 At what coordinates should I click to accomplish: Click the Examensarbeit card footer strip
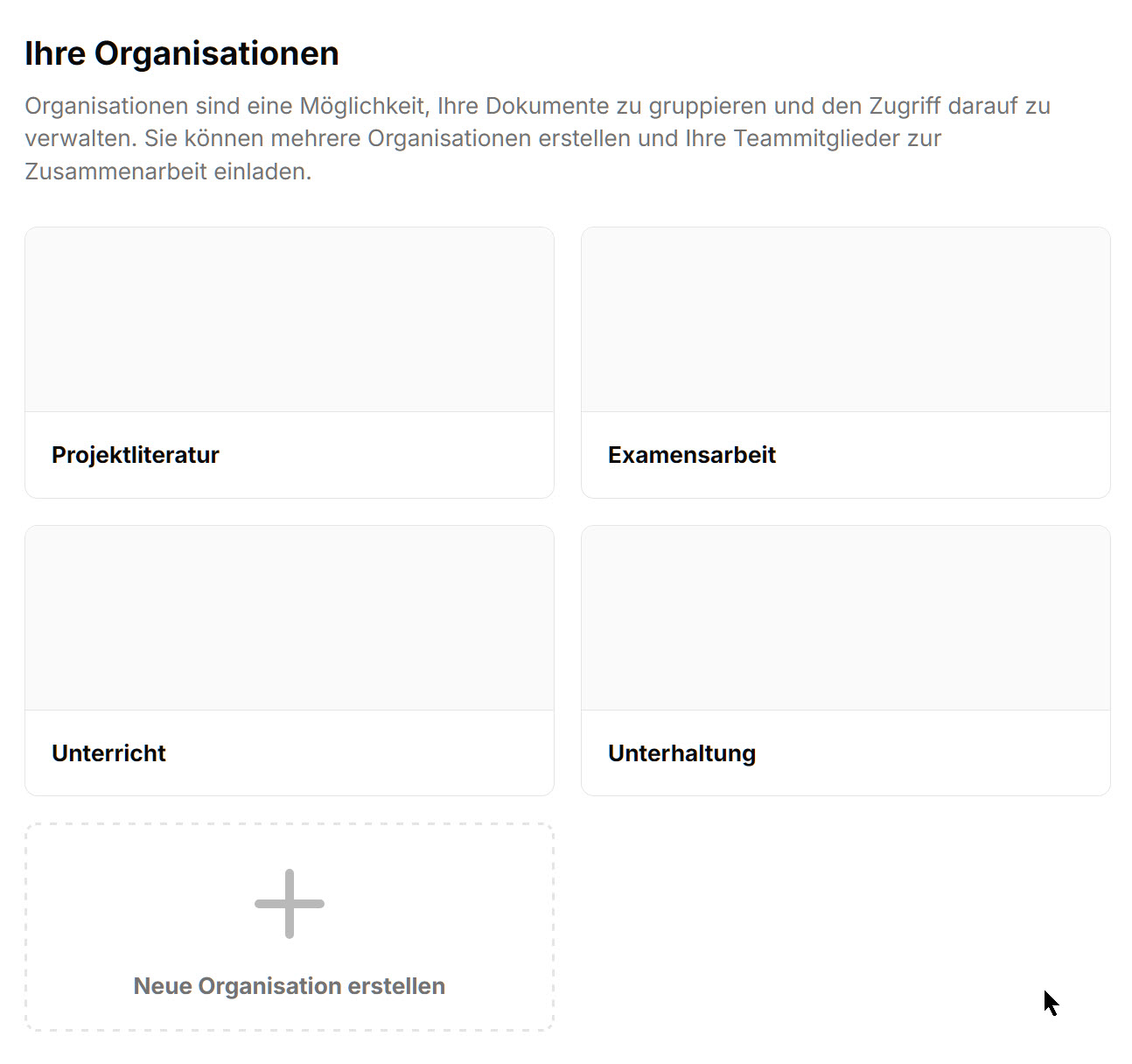coord(846,455)
